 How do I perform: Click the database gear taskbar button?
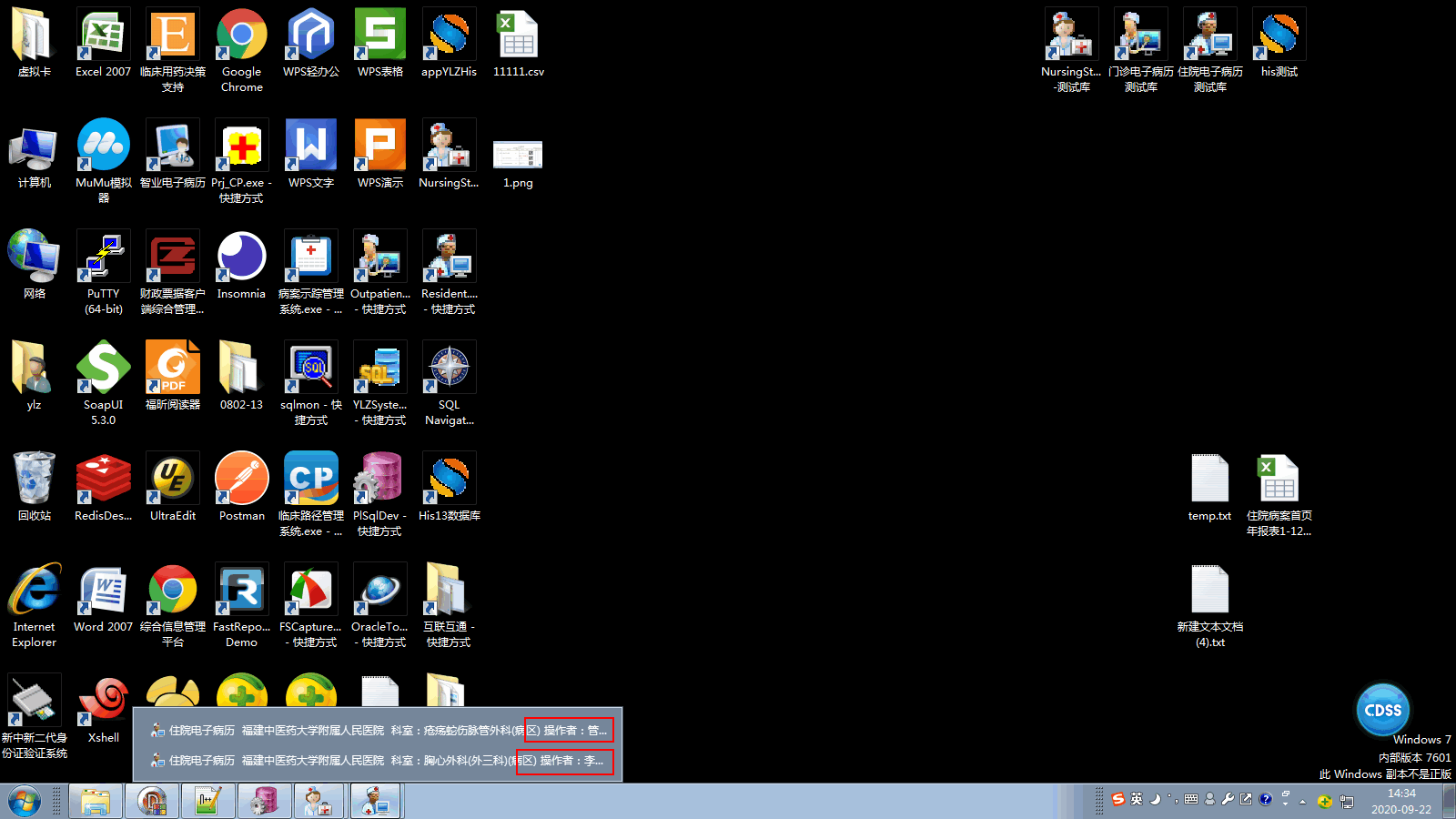pos(264,802)
